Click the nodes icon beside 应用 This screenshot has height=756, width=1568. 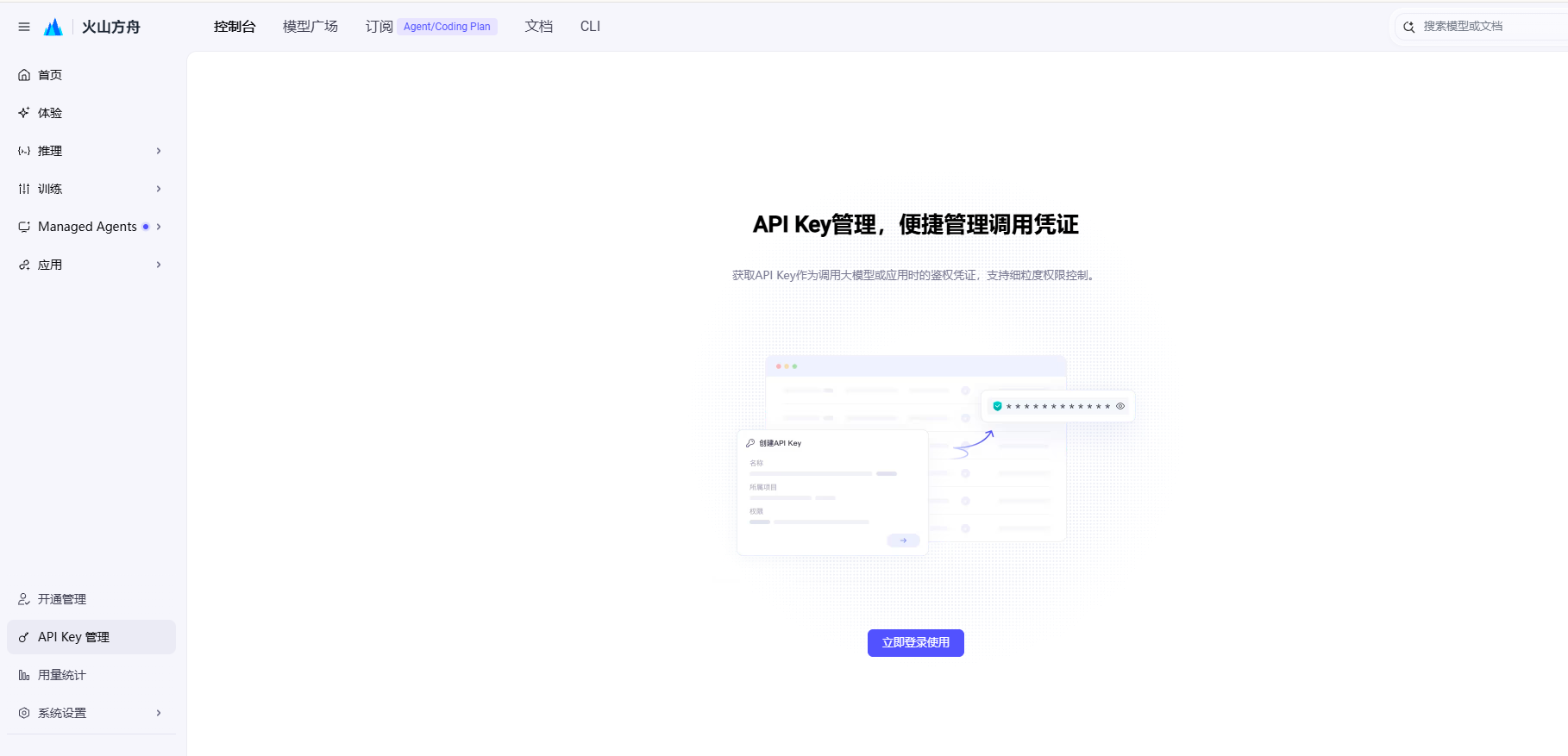point(24,265)
